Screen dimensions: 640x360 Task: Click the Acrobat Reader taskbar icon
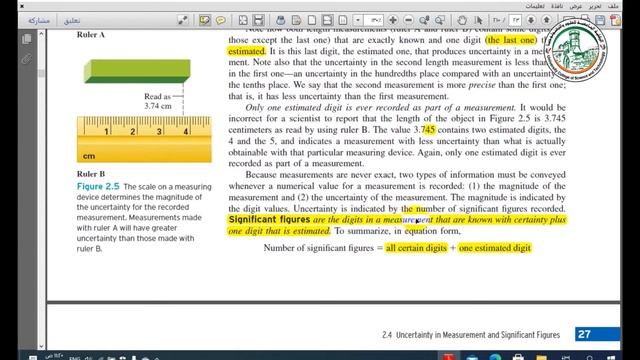(x=449, y=356)
